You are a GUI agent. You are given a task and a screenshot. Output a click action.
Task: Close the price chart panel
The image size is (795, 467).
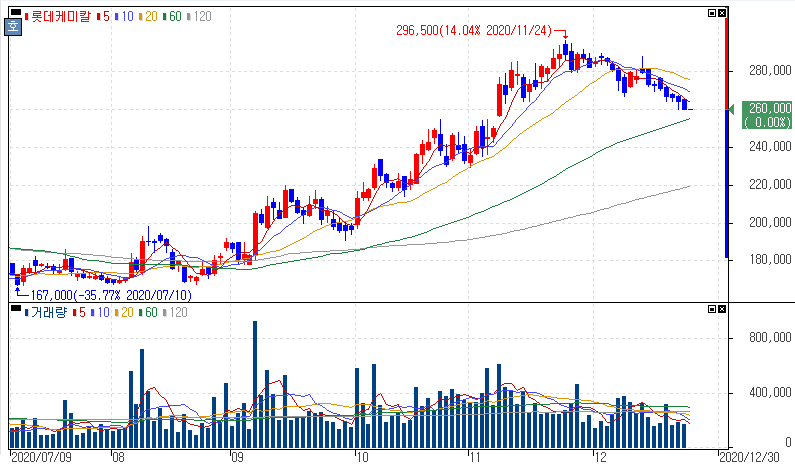722,13
